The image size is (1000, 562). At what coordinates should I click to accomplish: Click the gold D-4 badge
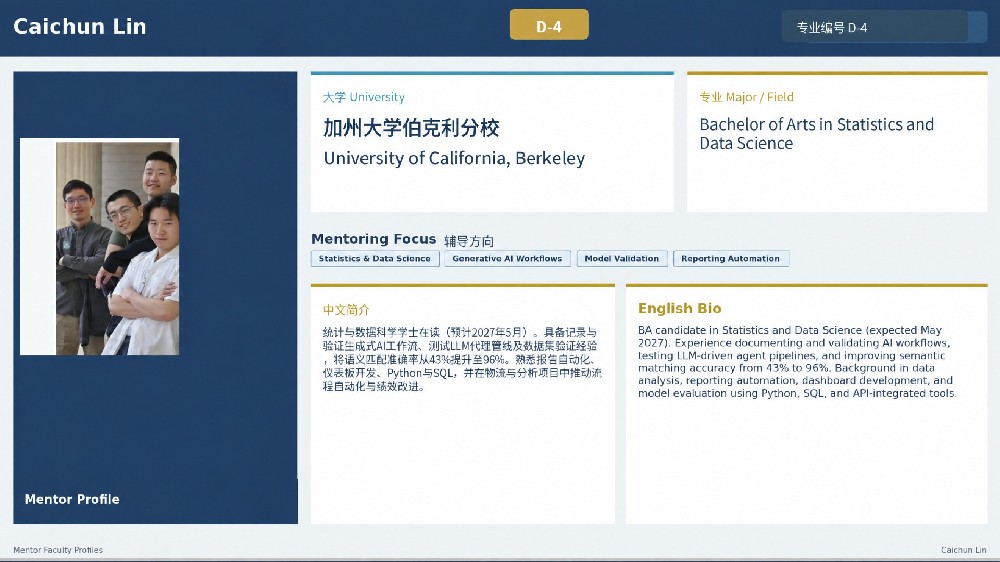(548, 25)
